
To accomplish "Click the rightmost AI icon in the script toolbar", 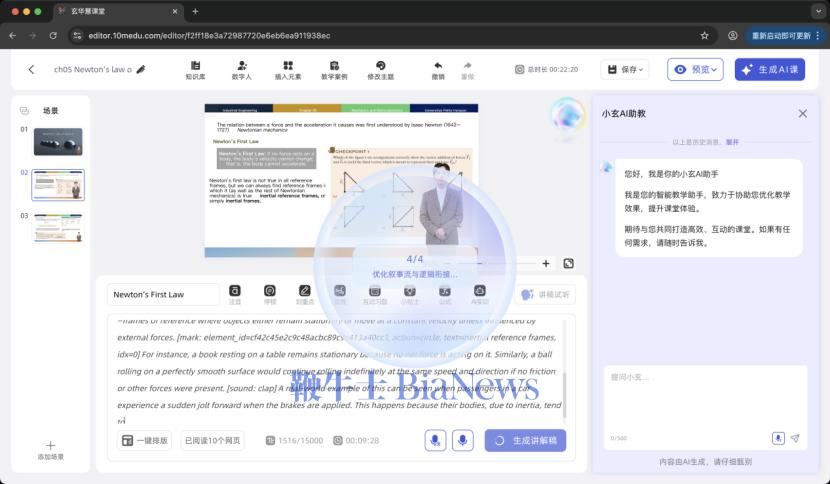I will pyautogui.click(x=480, y=291).
